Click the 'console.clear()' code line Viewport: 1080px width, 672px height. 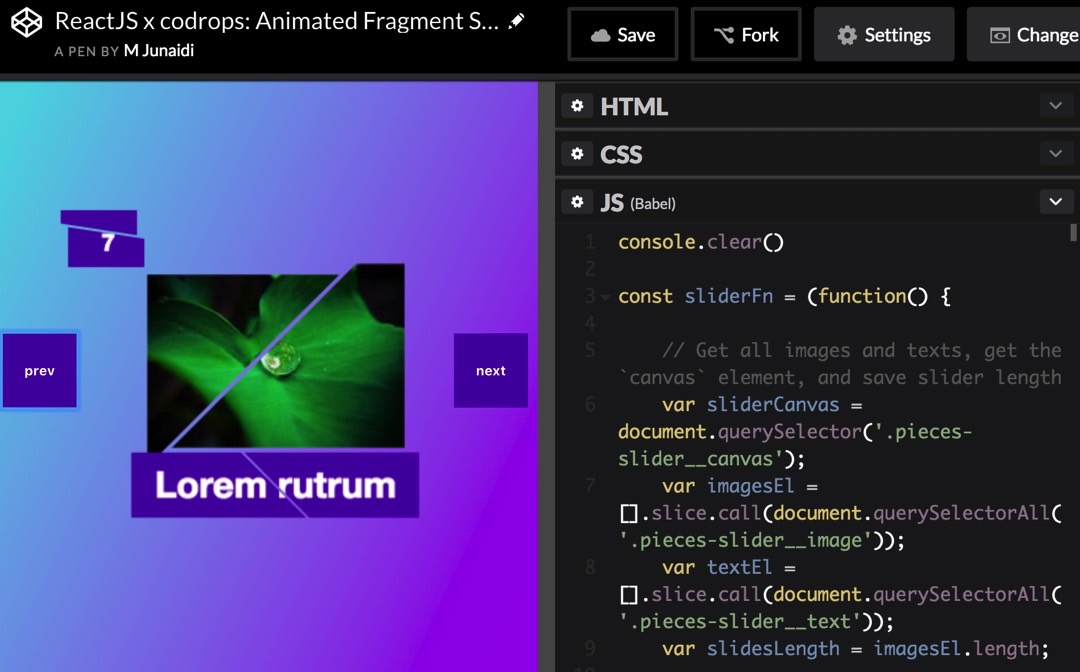[700, 242]
